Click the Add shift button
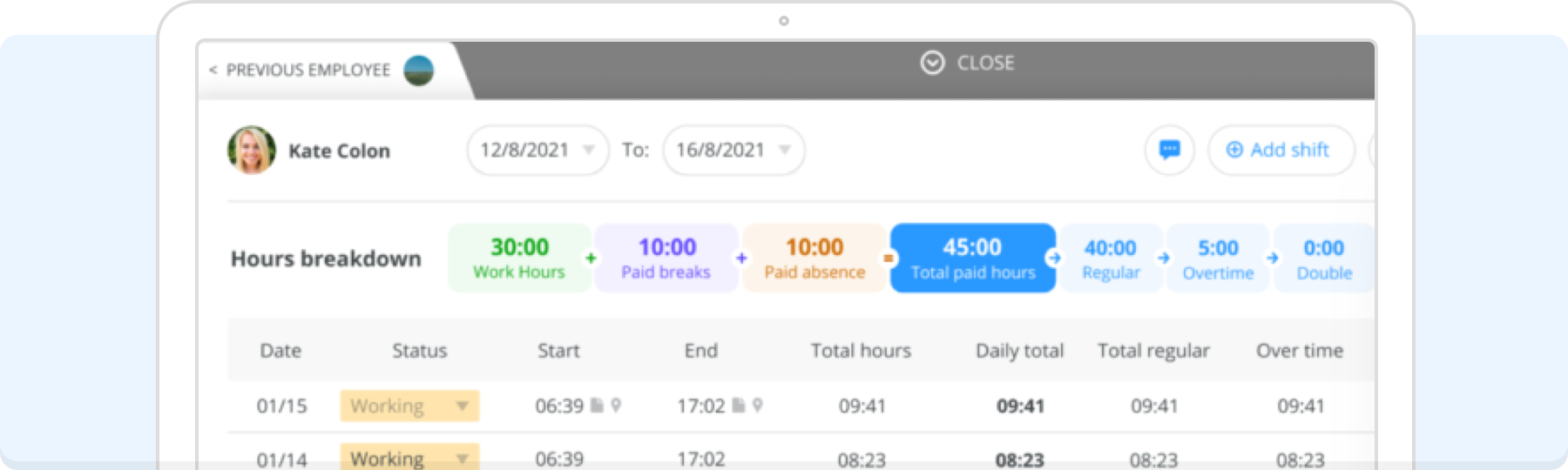This screenshot has width=1568, height=470. point(1281,150)
